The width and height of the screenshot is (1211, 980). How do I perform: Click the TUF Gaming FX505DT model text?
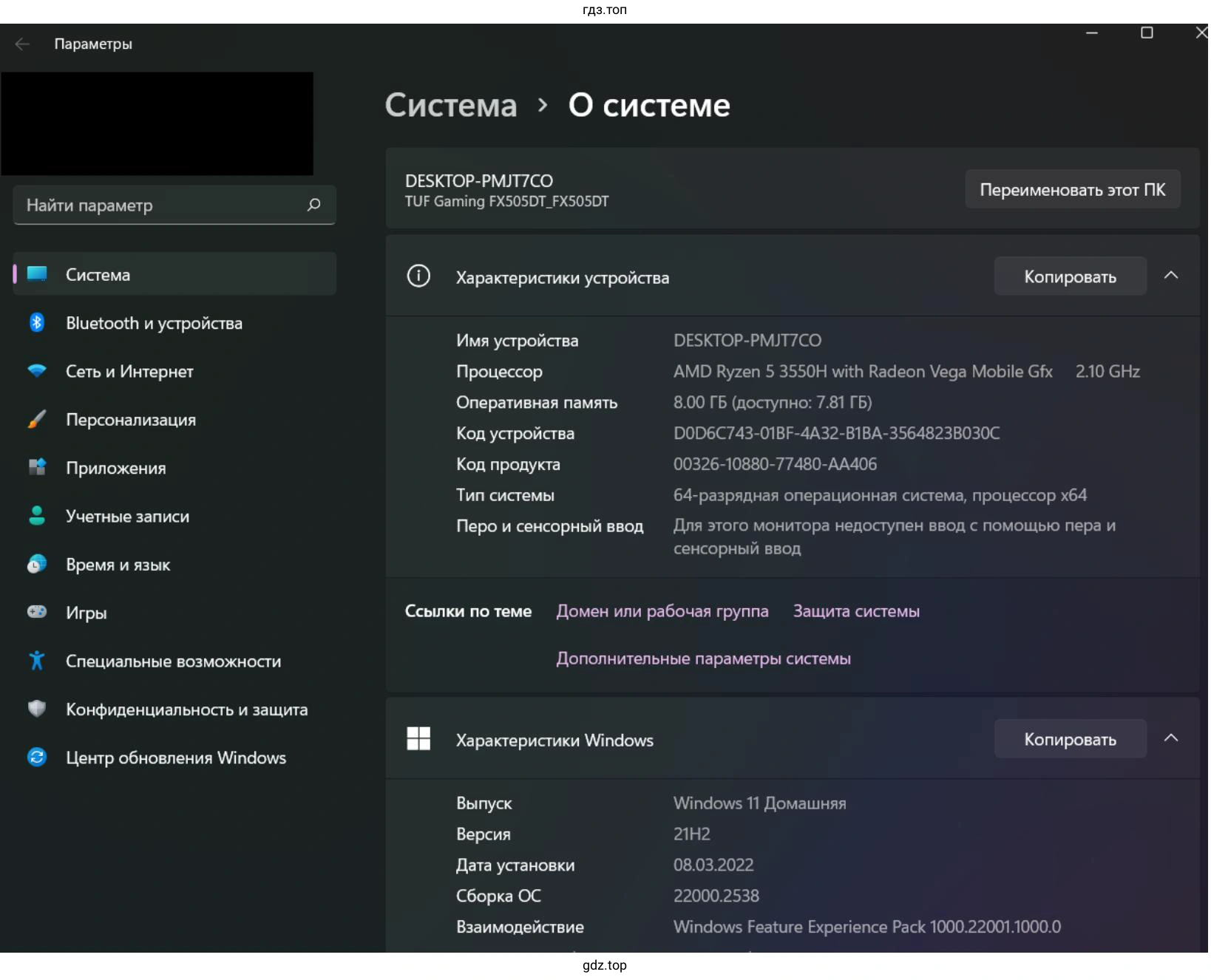(x=506, y=201)
